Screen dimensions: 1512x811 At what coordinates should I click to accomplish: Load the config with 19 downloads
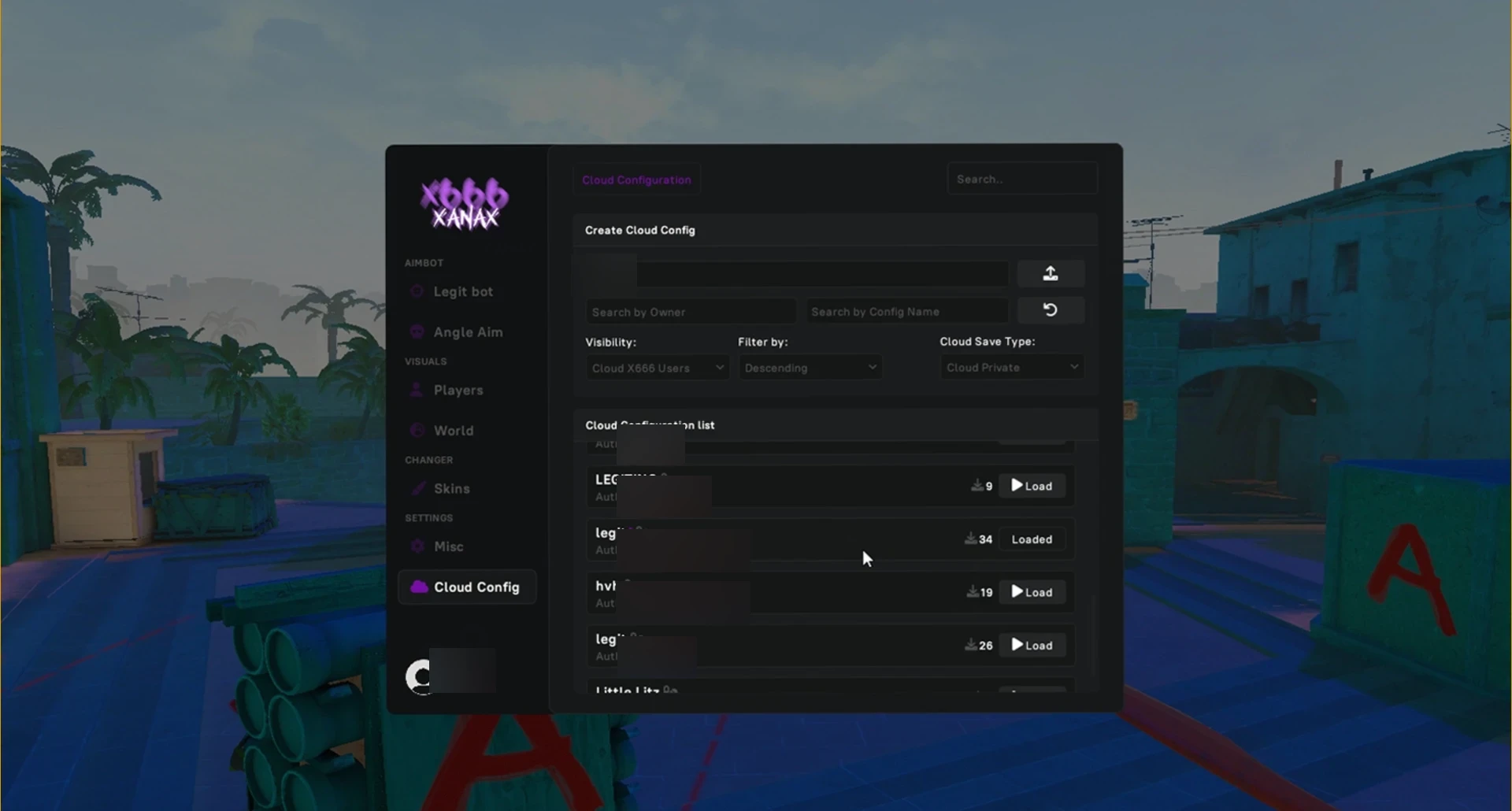point(1032,592)
